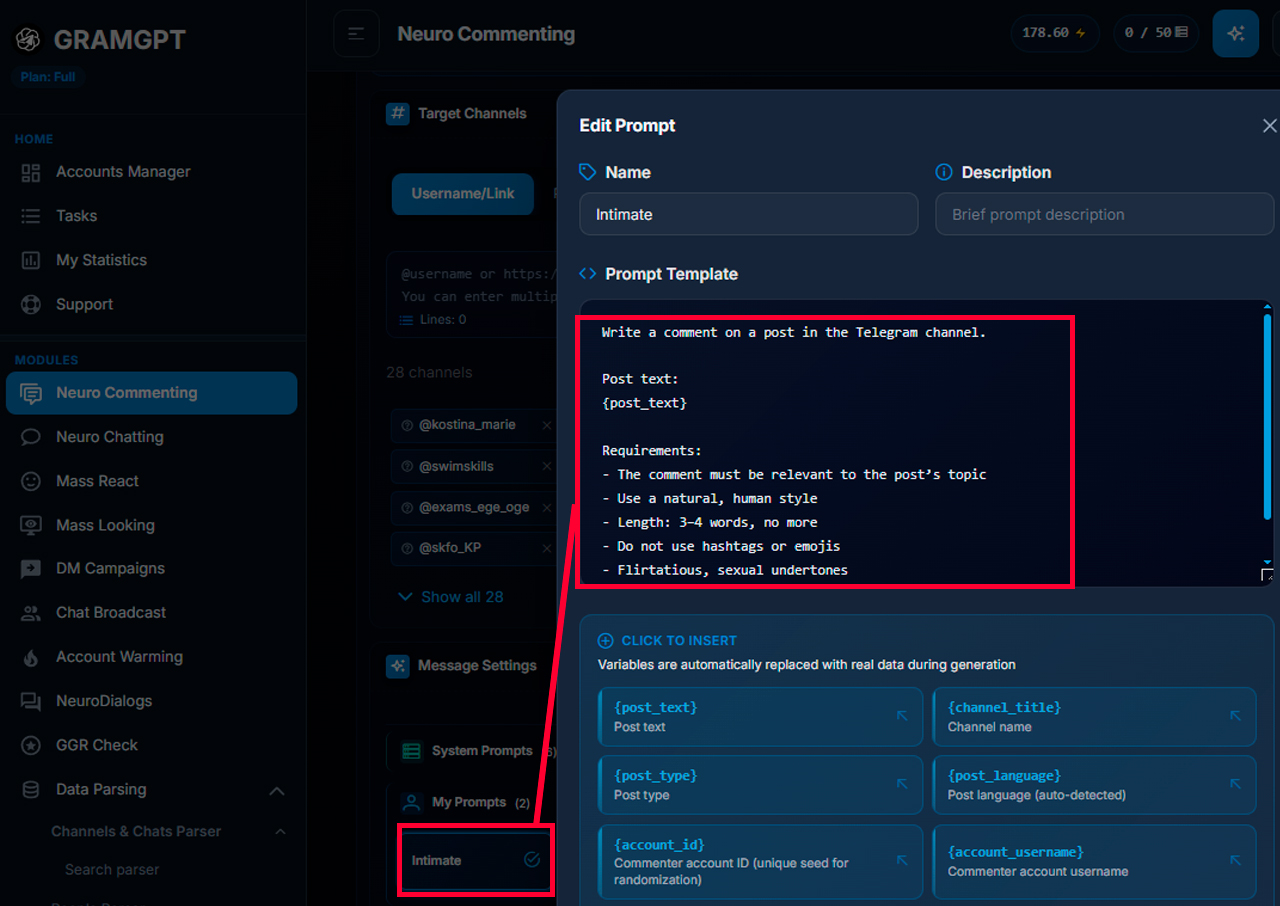The width and height of the screenshot is (1280, 906).
Task: Remove the @skfo_KP channel
Action: point(546,549)
